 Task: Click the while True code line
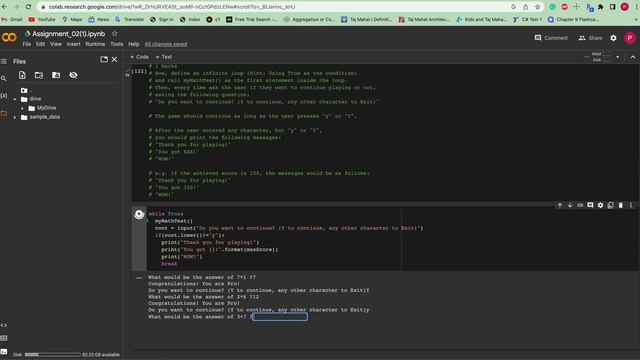pyautogui.click(x=166, y=213)
